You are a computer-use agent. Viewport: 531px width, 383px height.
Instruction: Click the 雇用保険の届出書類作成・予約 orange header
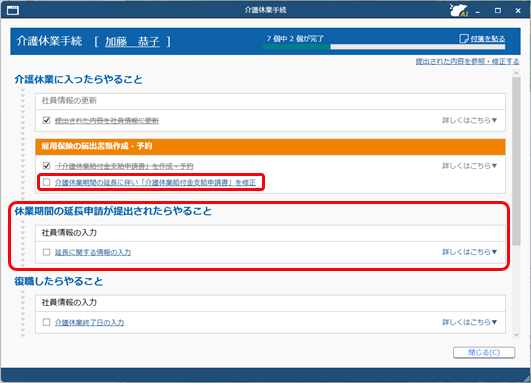pos(270,146)
